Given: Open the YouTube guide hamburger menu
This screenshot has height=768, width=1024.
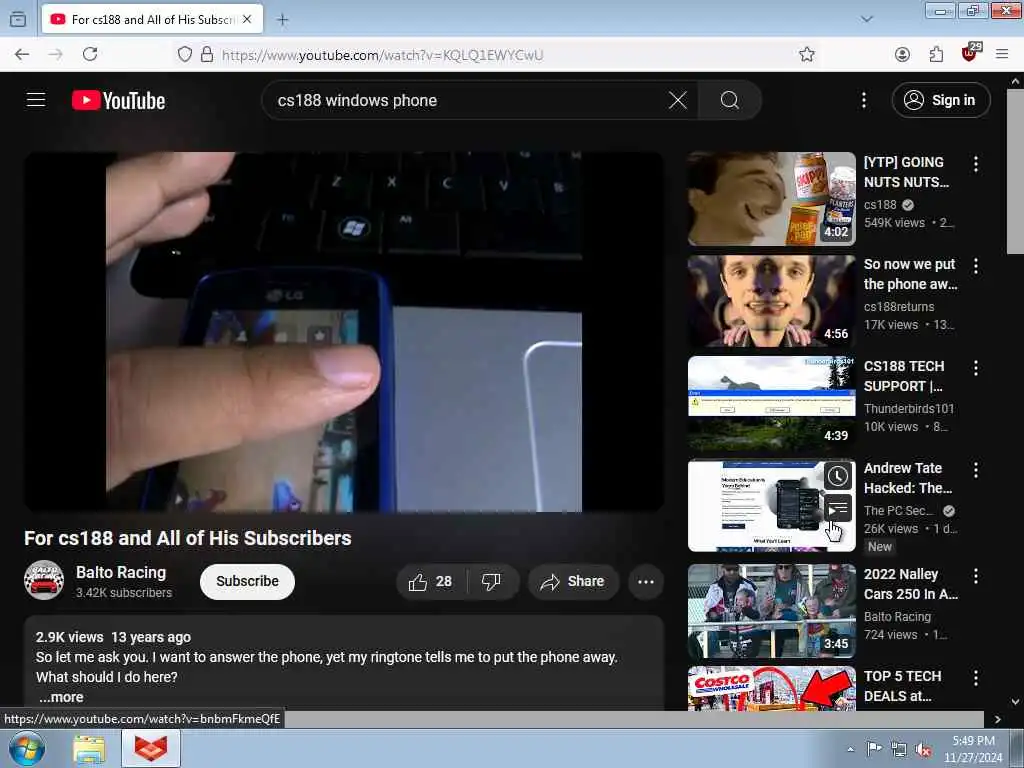Looking at the screenshot, I should coord(36,100).
